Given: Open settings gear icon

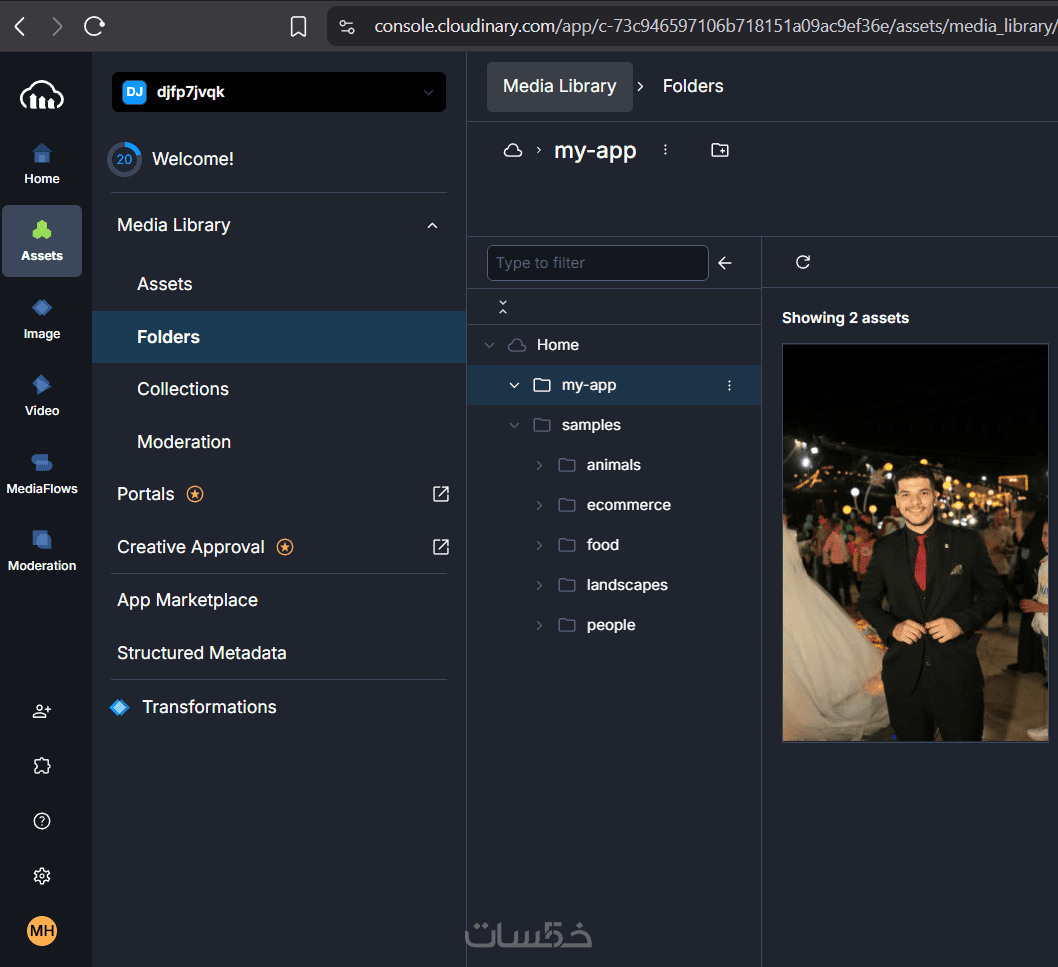Looking at the screenshot, I should click(x=42, y=876).
